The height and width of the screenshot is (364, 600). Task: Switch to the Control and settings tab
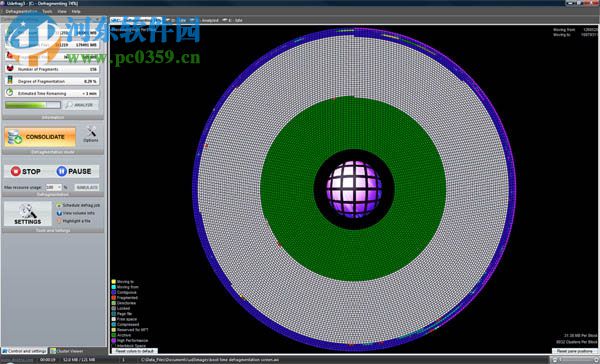point(24,351)
